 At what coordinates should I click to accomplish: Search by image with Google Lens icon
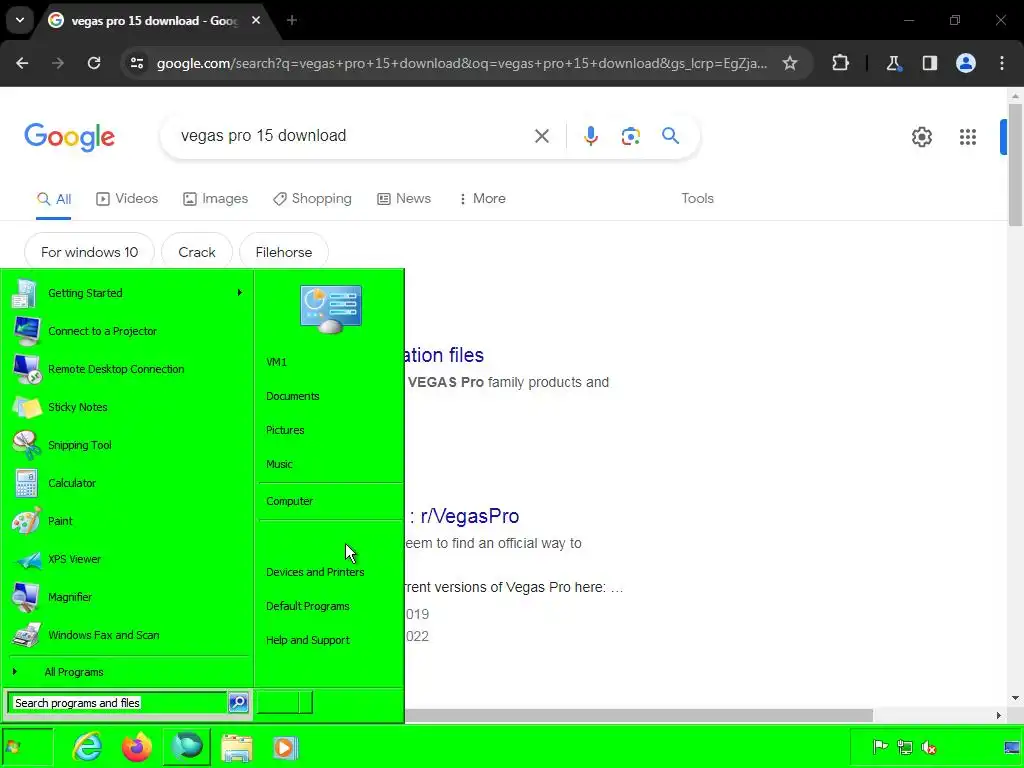[x=630, y=136]
